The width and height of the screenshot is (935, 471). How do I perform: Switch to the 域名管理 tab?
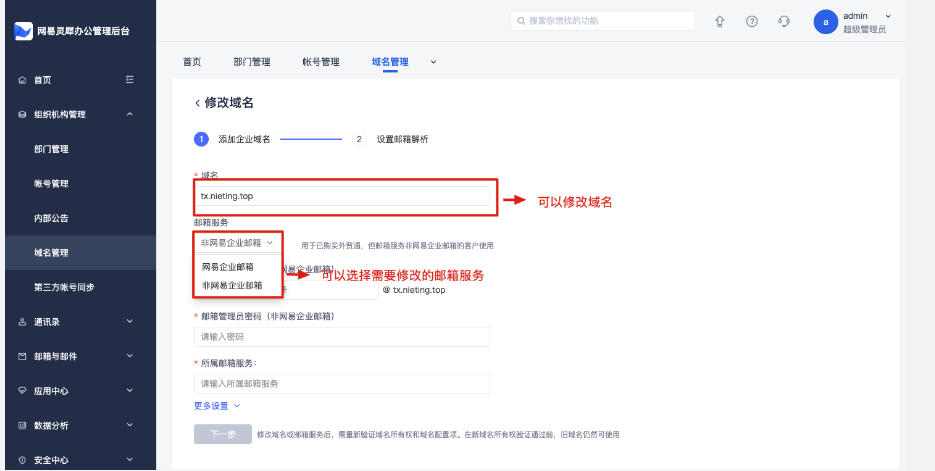click(x=390, y=62)
